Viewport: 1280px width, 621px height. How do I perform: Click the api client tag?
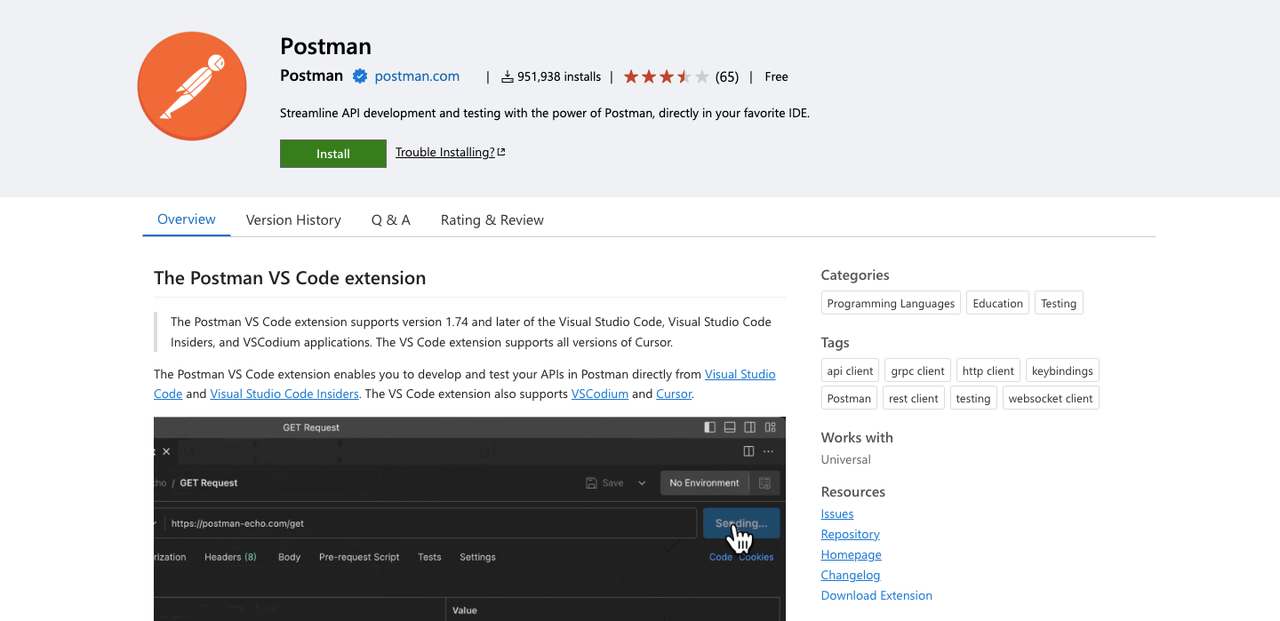850,370
